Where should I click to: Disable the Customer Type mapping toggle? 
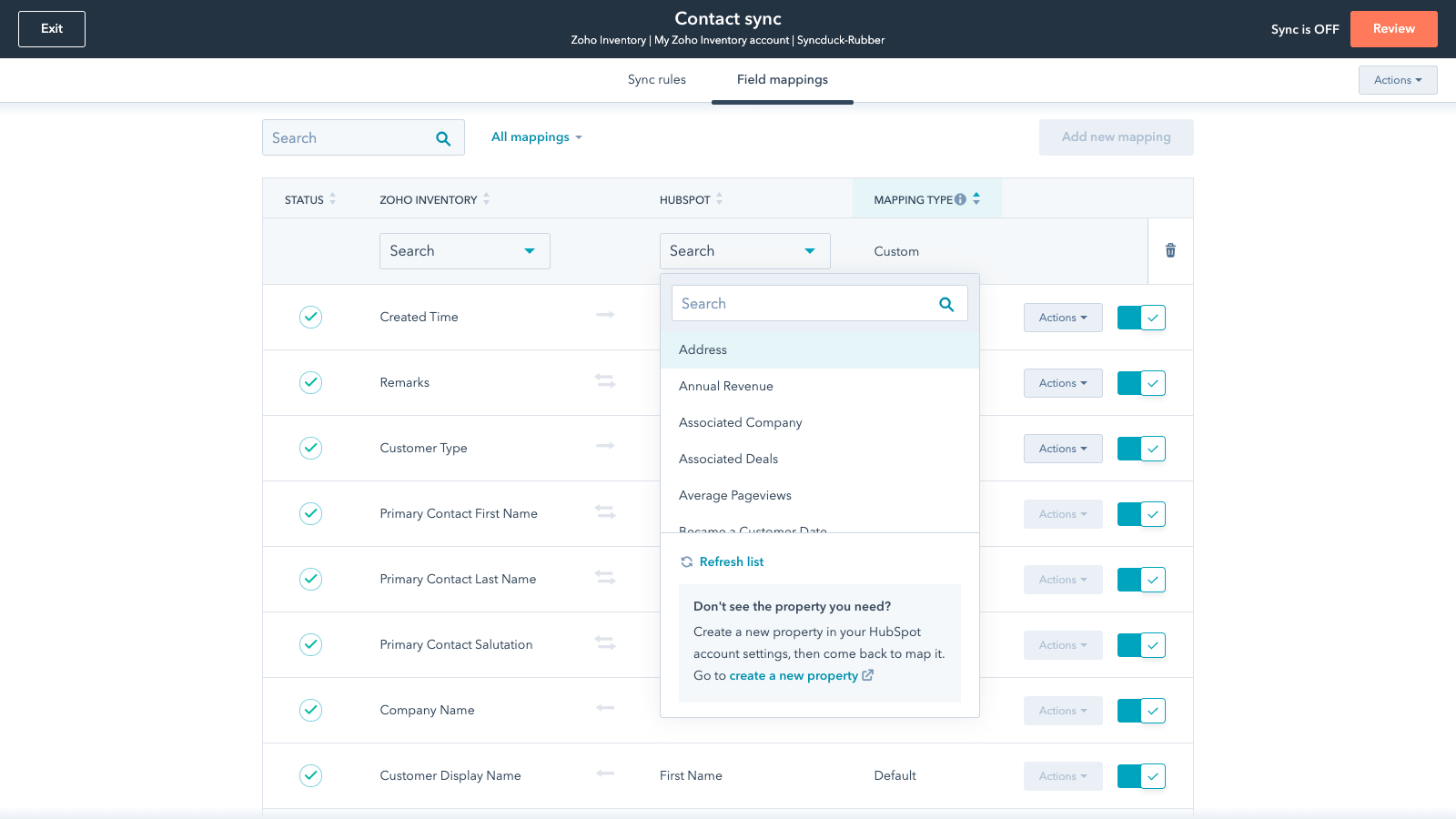tap(1141, 449)
